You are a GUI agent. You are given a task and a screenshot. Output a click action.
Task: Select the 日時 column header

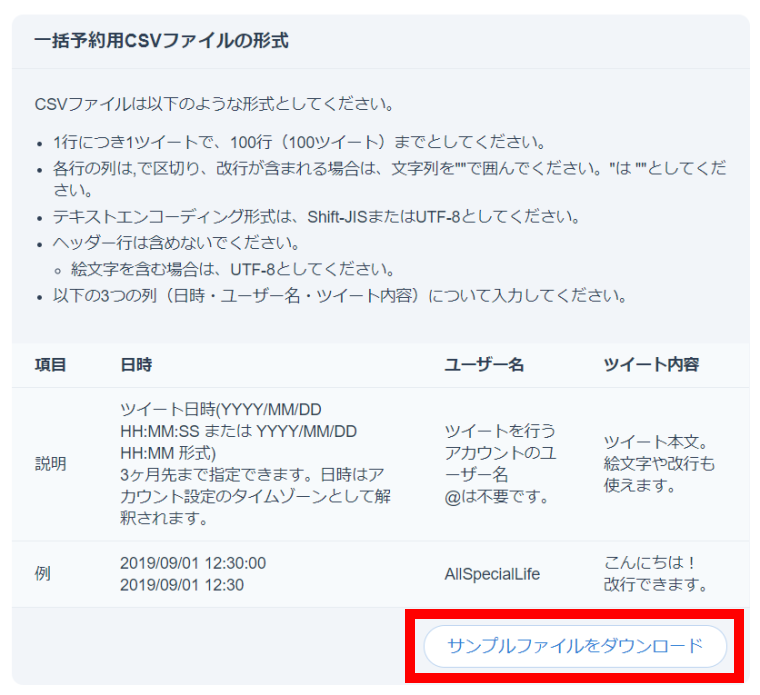(136, 365)
